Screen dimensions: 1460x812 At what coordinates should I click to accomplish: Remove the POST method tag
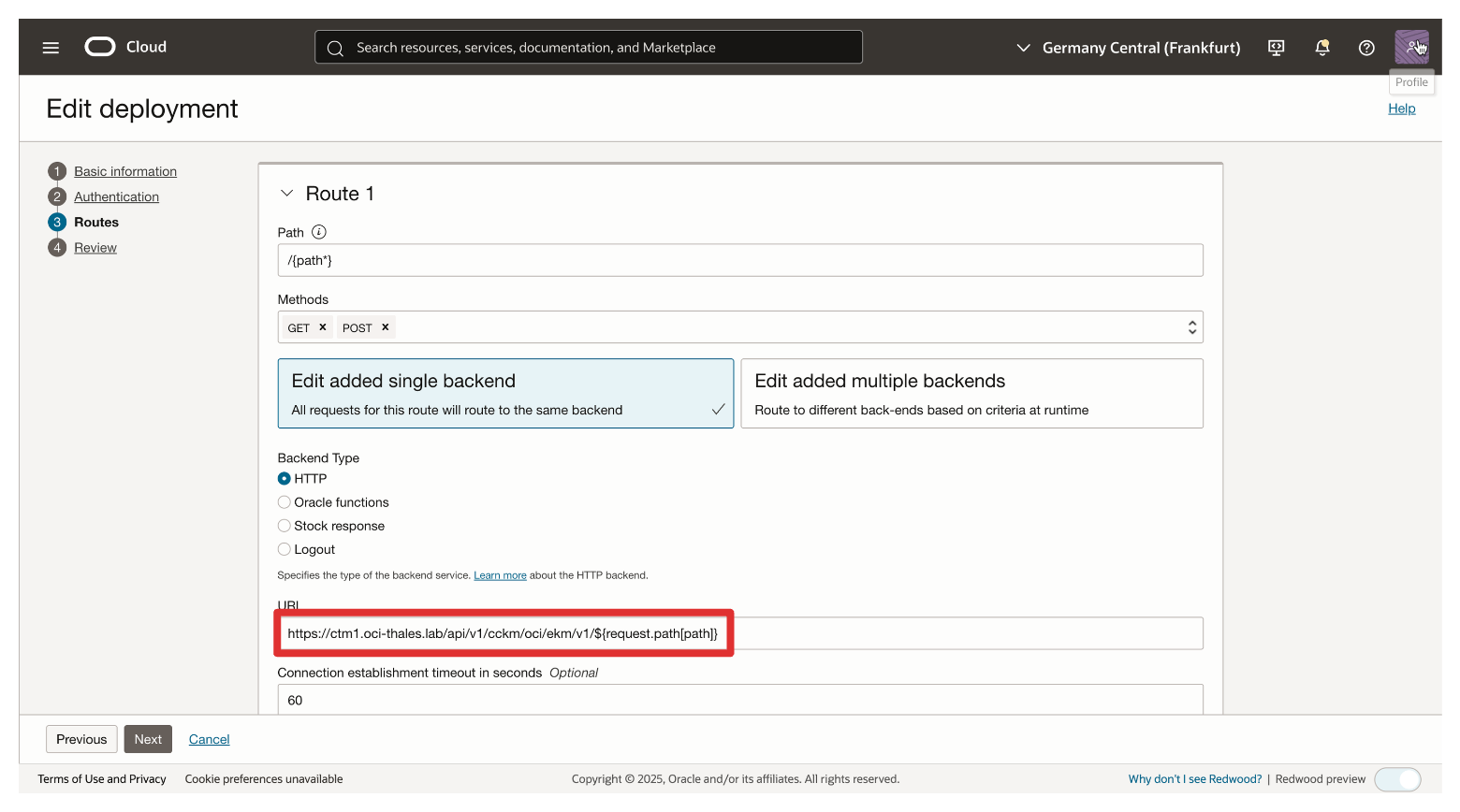point(385,327)
